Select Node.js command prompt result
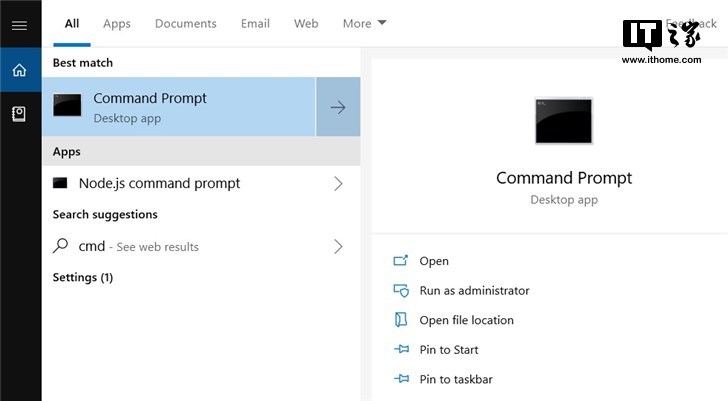Viewport: 728px width, 401px height. [x=201, y=183]
